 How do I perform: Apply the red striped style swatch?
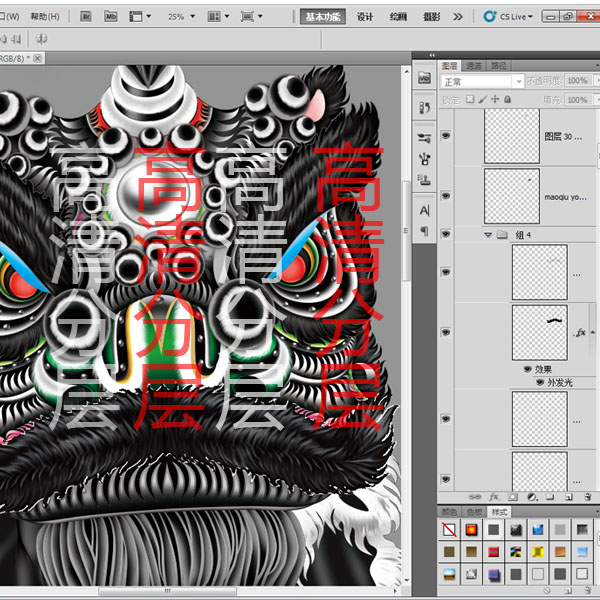(494, 552)
